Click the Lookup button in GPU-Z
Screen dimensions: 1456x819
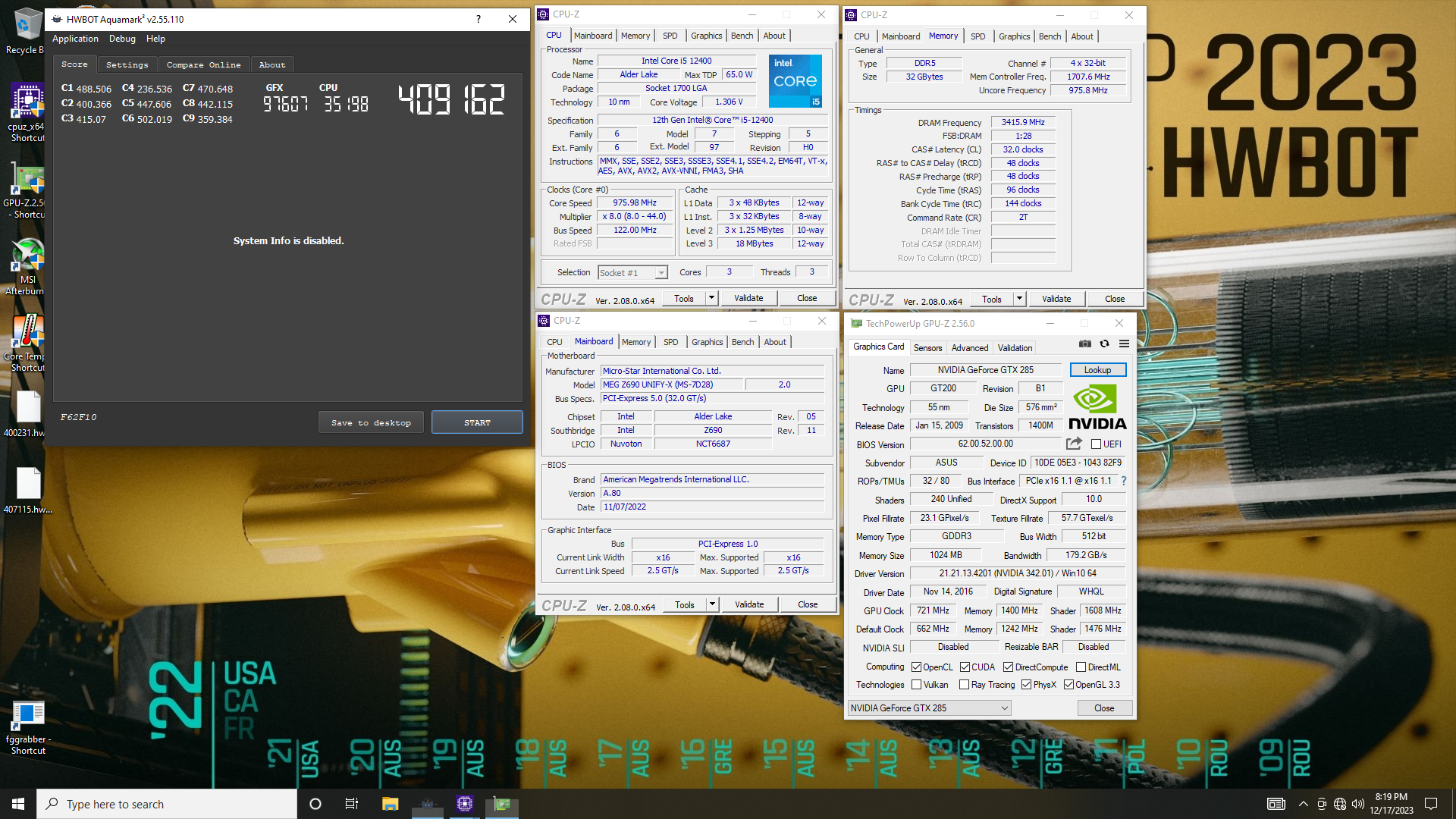1097,370
